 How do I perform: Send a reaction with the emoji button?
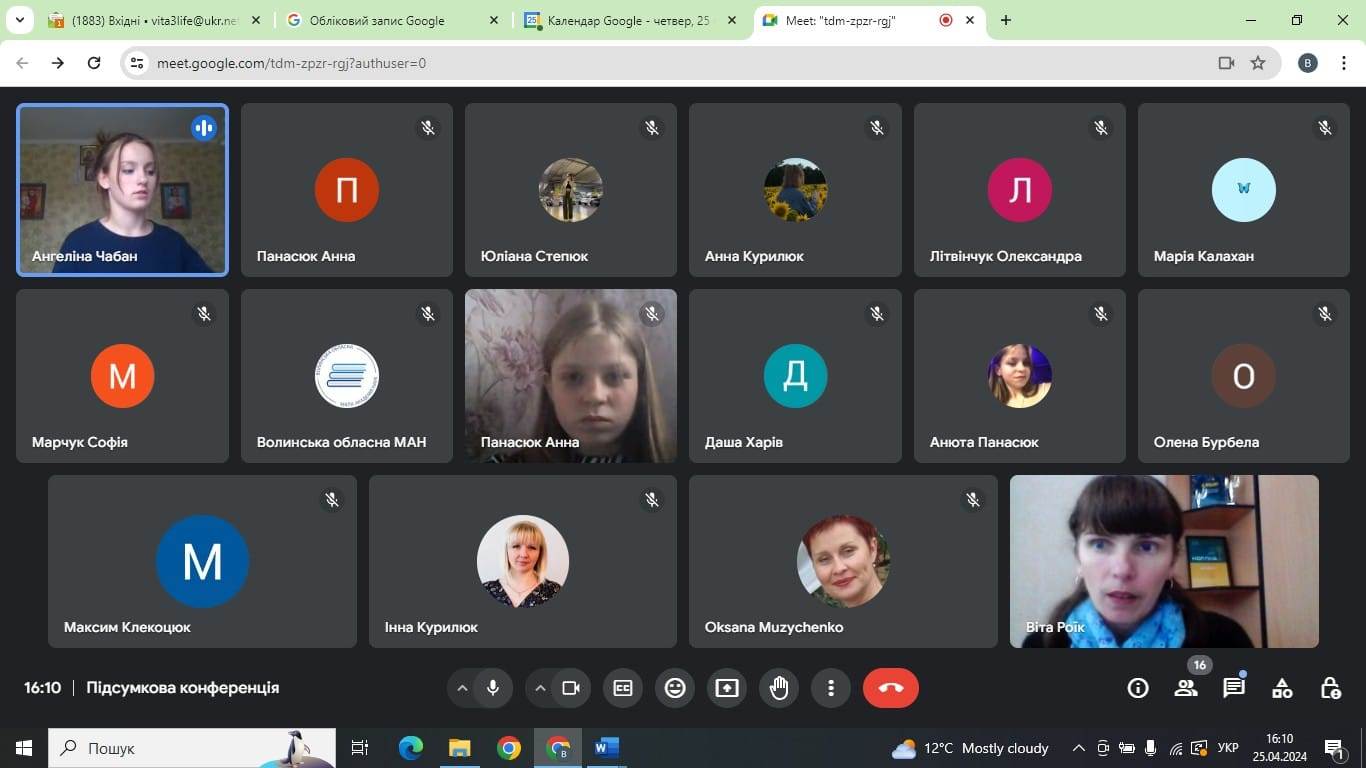675,688
